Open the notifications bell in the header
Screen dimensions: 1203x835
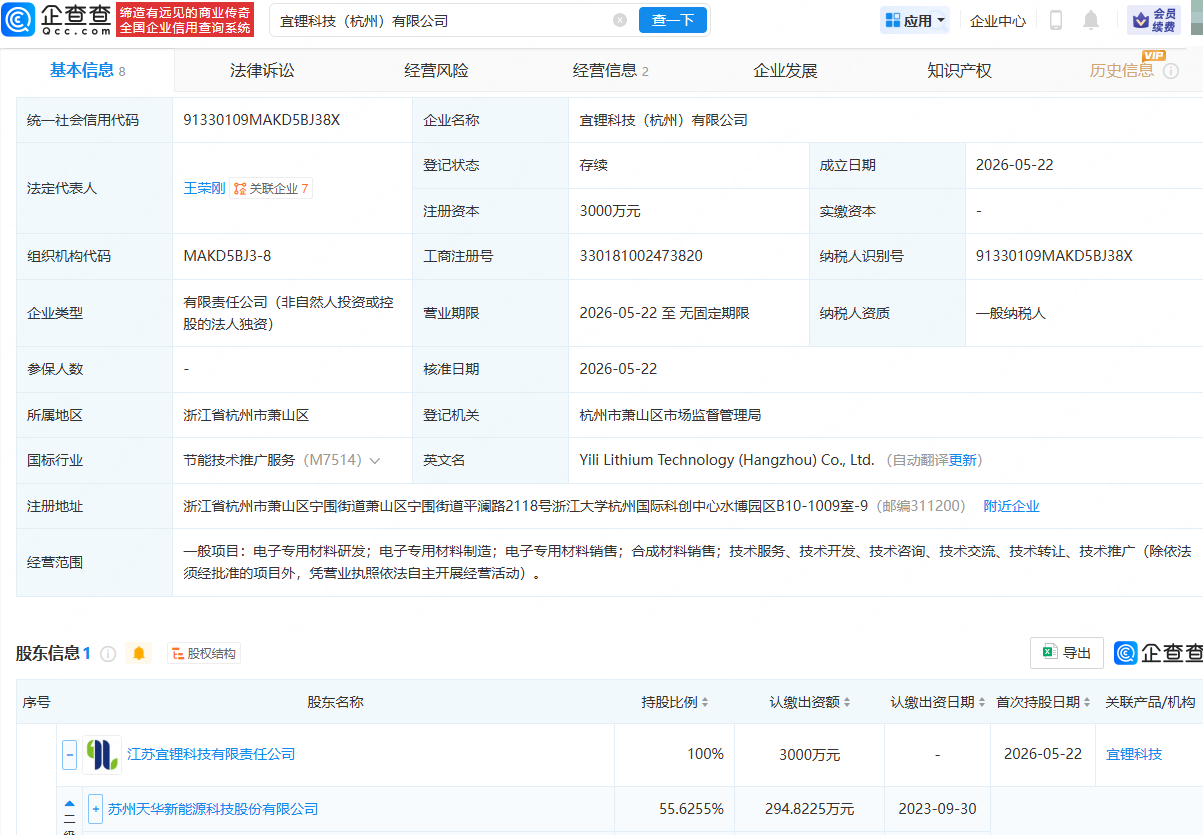[x=1091, y=20]
